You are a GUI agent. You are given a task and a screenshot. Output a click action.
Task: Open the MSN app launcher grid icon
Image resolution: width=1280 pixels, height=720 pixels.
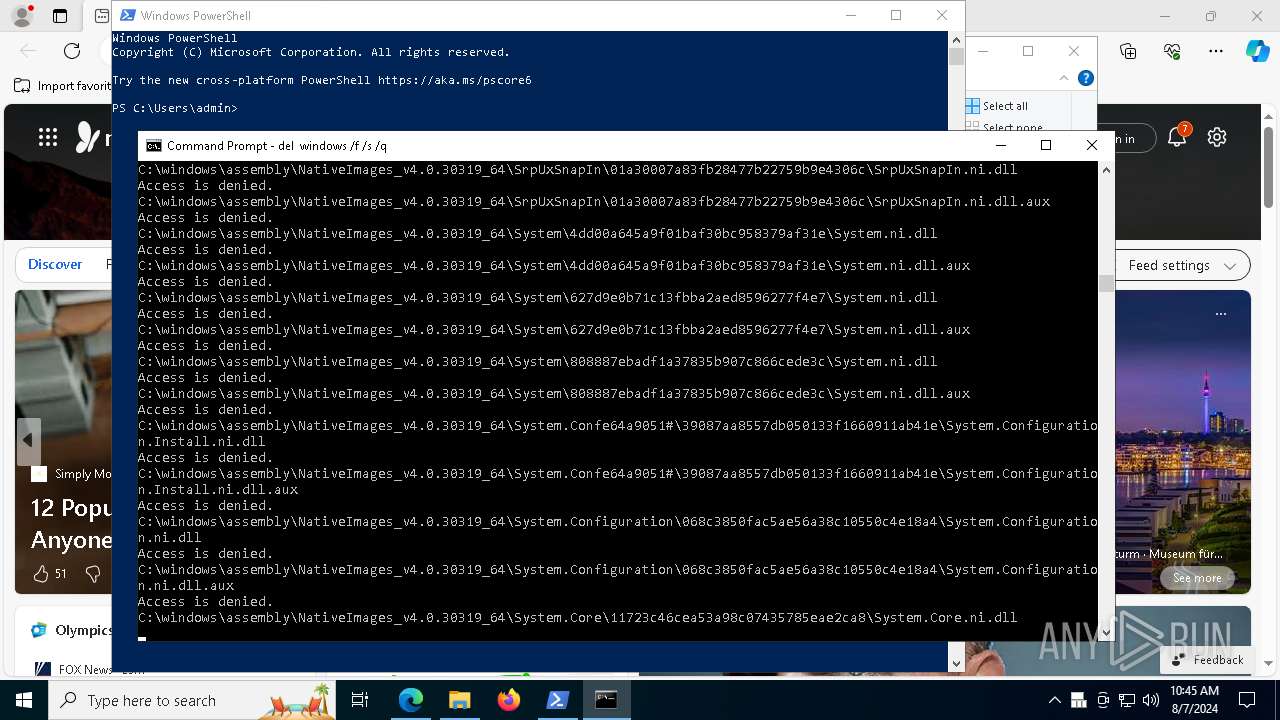tap(48, 138)
